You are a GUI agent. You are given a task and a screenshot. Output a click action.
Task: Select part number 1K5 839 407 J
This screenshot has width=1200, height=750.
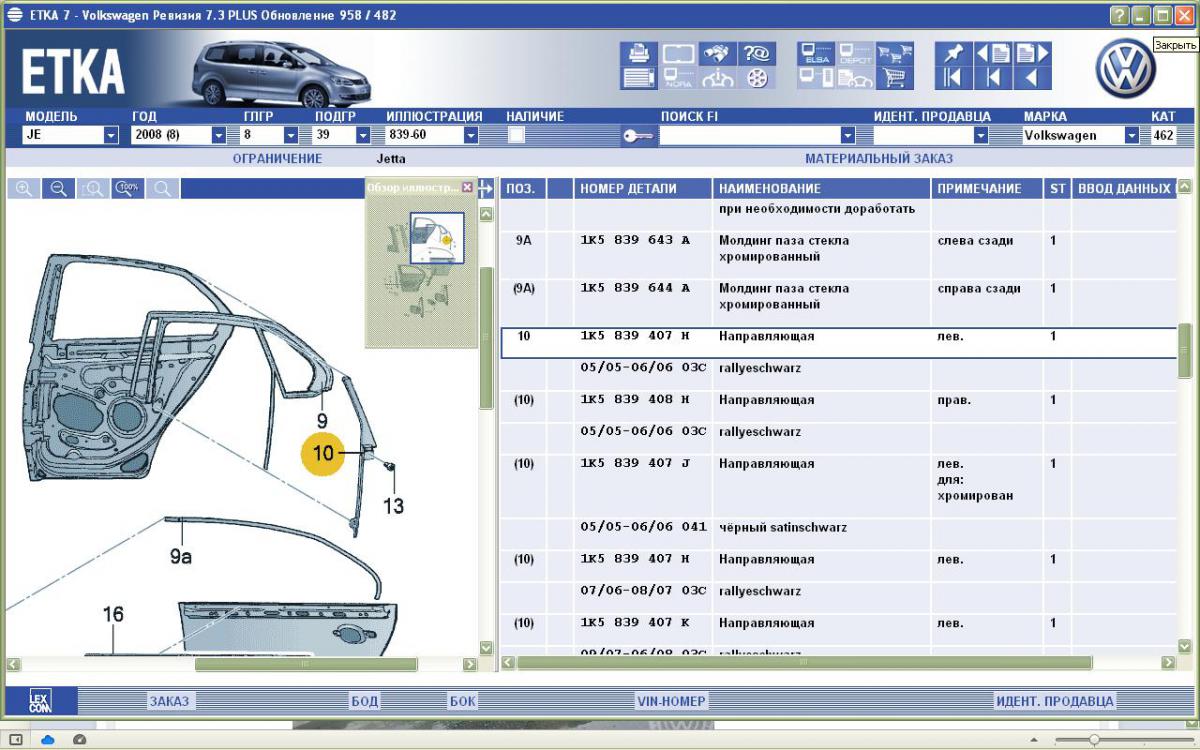point(635,464)
